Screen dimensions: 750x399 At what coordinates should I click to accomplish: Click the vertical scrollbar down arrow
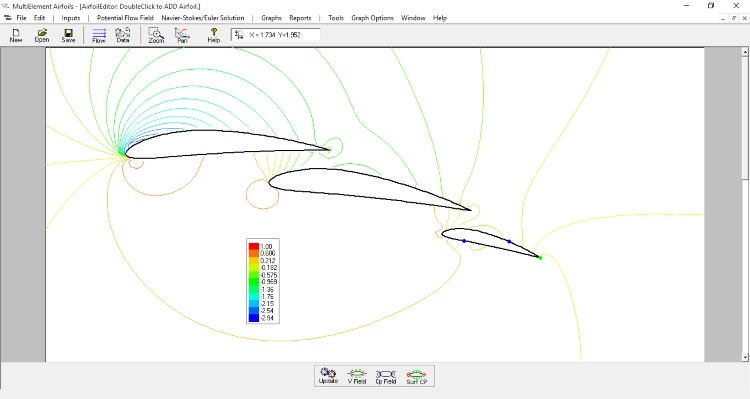click(x=745, y=357)
